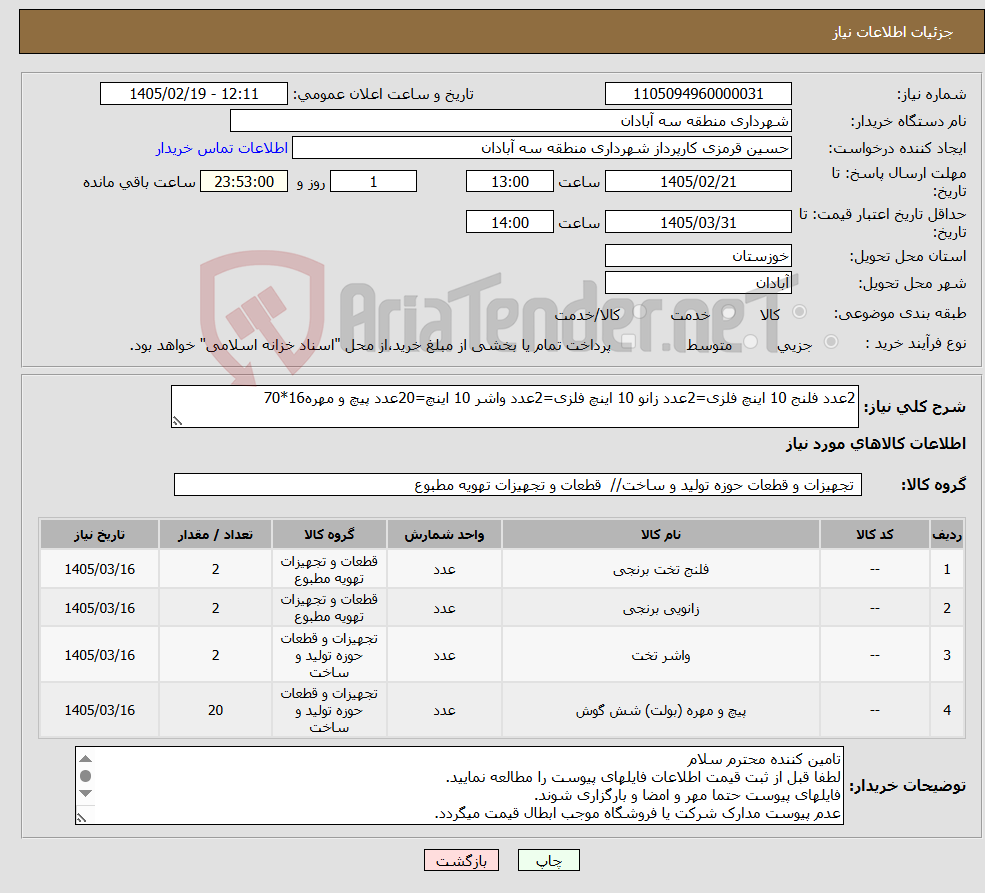Click the کد کالا column header
The image size is (985, 893).
(874, 534)
